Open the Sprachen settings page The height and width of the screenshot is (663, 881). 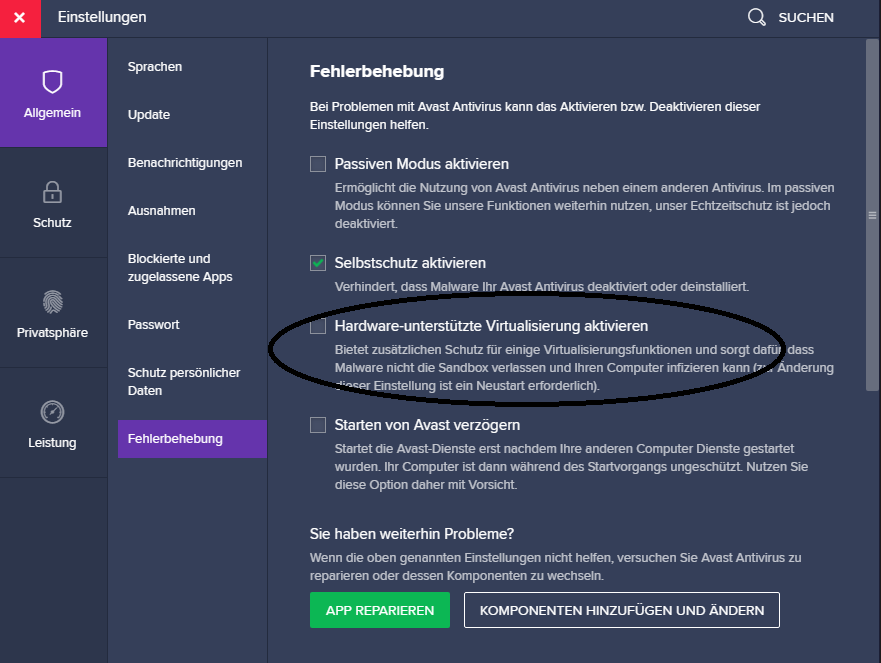(155, 67)
